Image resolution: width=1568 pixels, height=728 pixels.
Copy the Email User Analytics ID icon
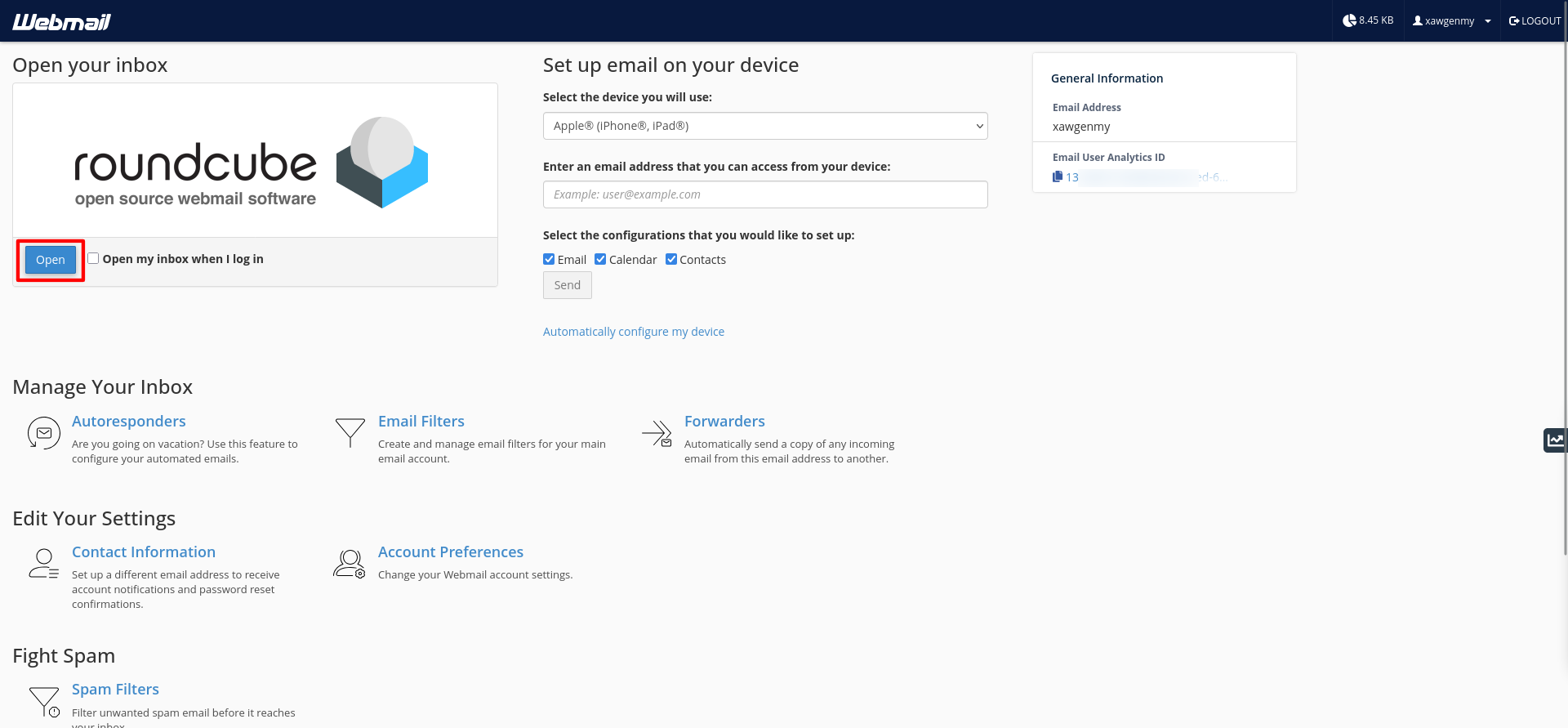[1058, 176]
